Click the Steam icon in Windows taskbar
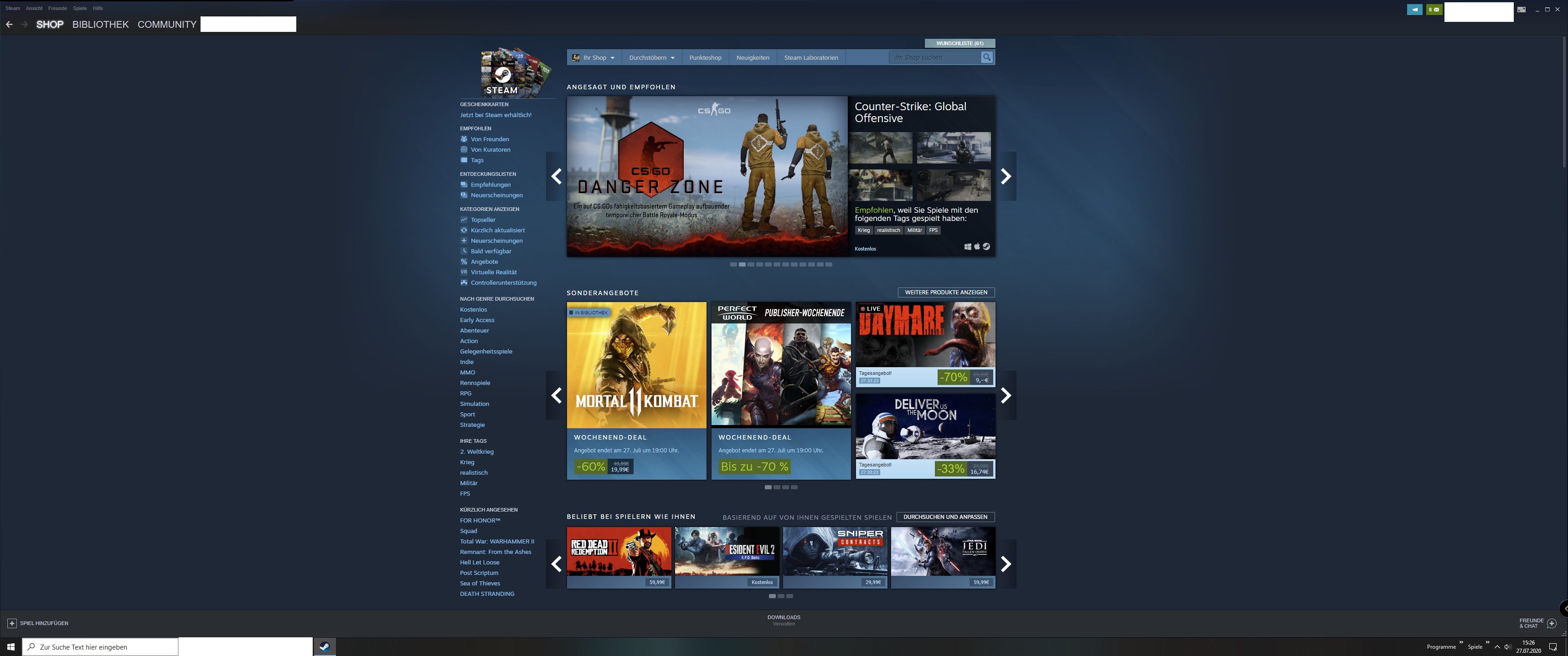Image resolution: width=1568 pixels, height=656 pixels. tap(325, 647)
